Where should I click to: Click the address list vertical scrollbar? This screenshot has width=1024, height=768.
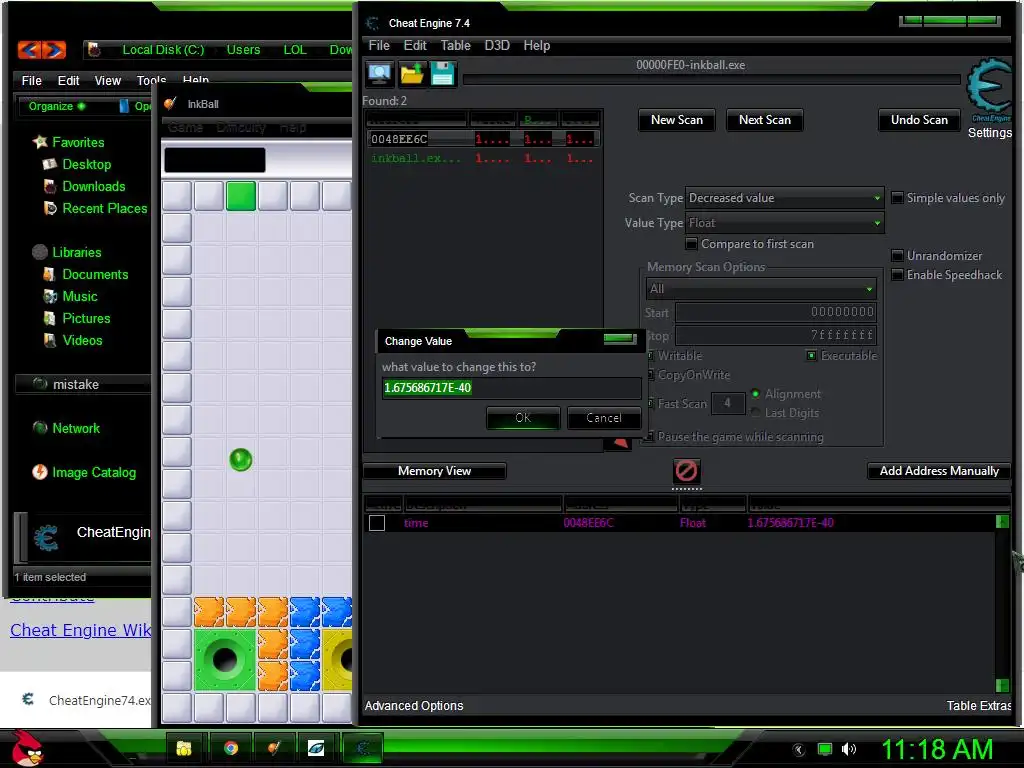1002,603
